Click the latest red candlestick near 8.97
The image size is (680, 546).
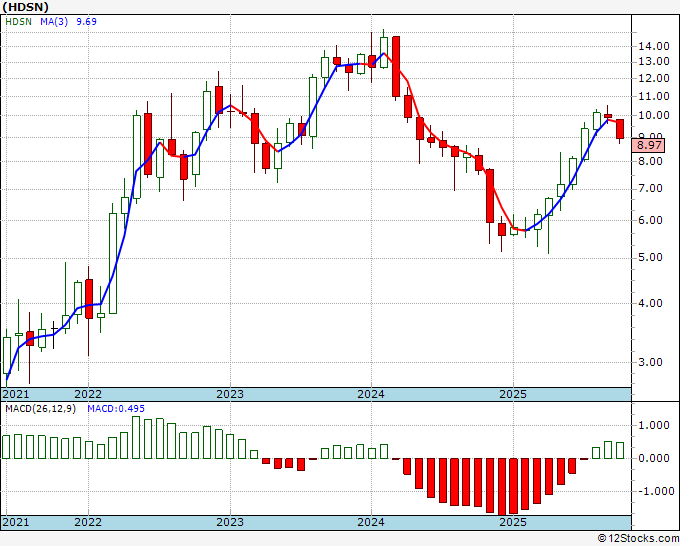point(620,129)
